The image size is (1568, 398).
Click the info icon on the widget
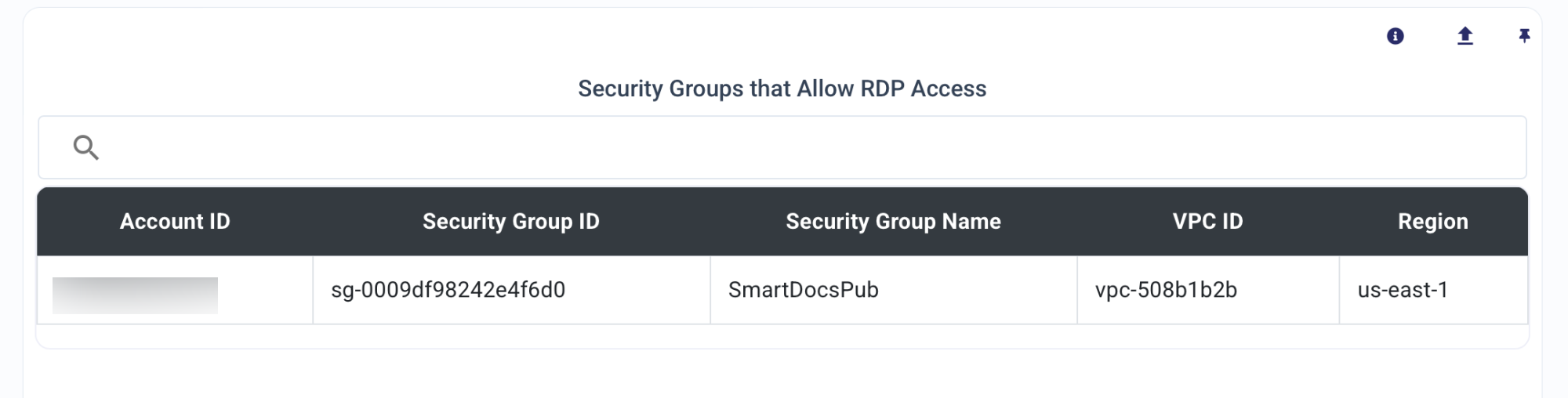(x=1396, y=36)
